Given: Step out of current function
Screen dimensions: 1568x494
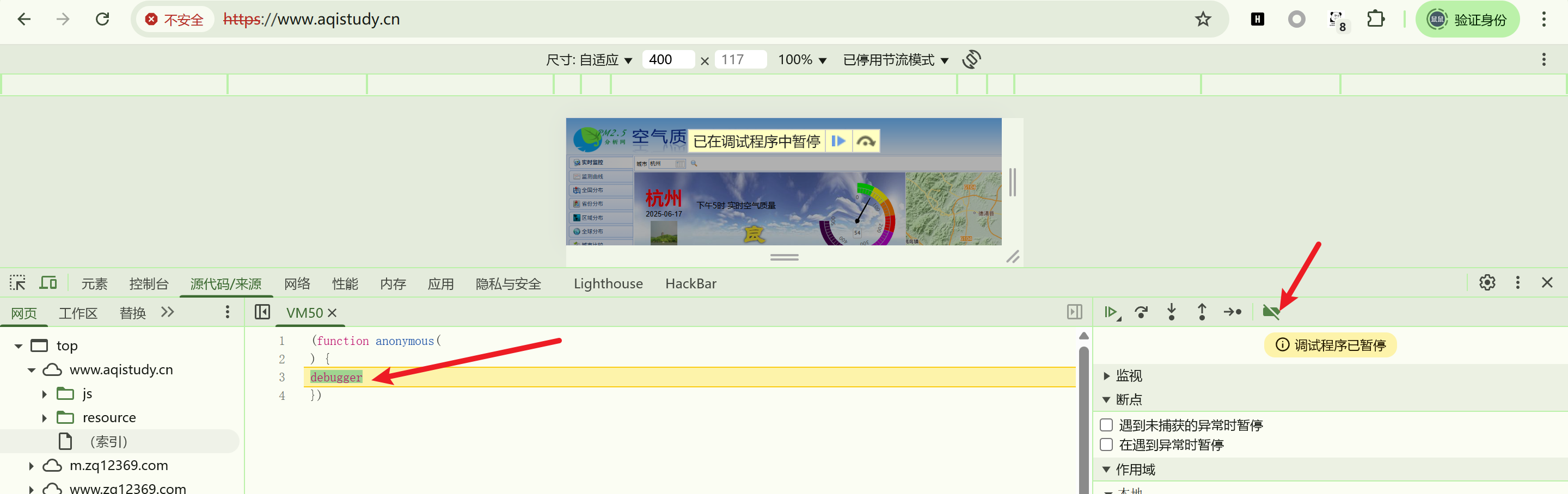Looking at the screenshot, I should pos(1202,312).
